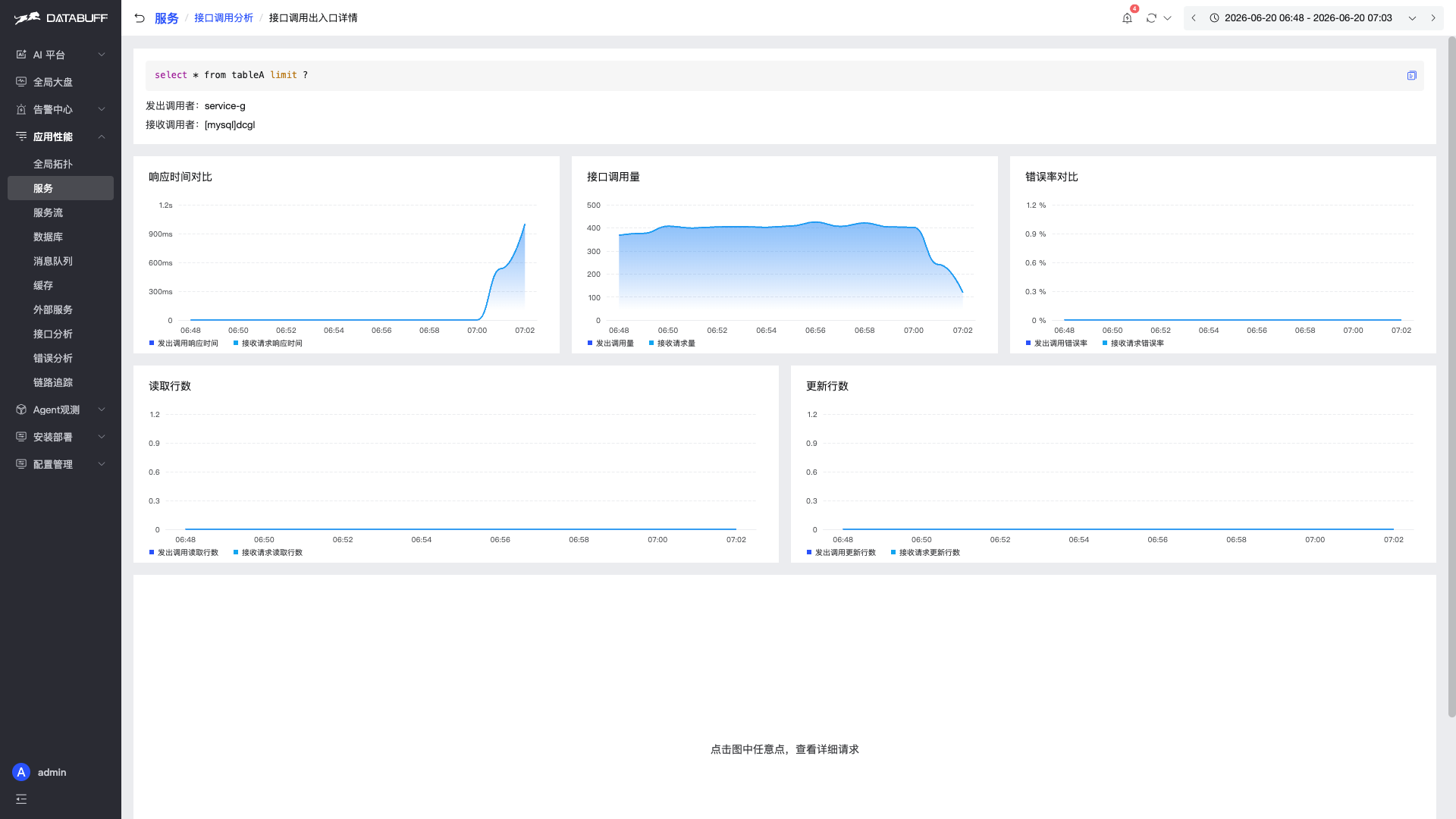Toggle 发出调用错误率 legend
Viewport: 1456px width, 819px height.
[1056, 344]
